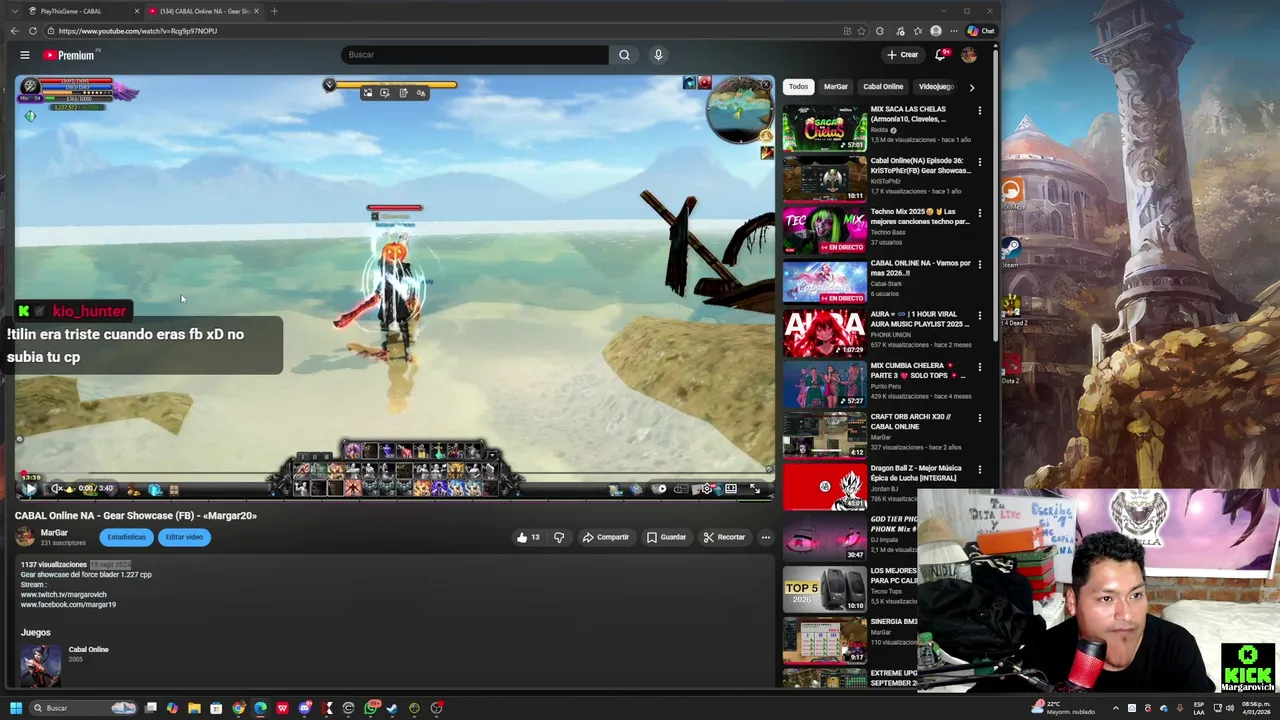This screenshot has height=720, width=1280.
Task: Open Techno Mix 2025 live thumbnail
Action: (x=825, y=231)
